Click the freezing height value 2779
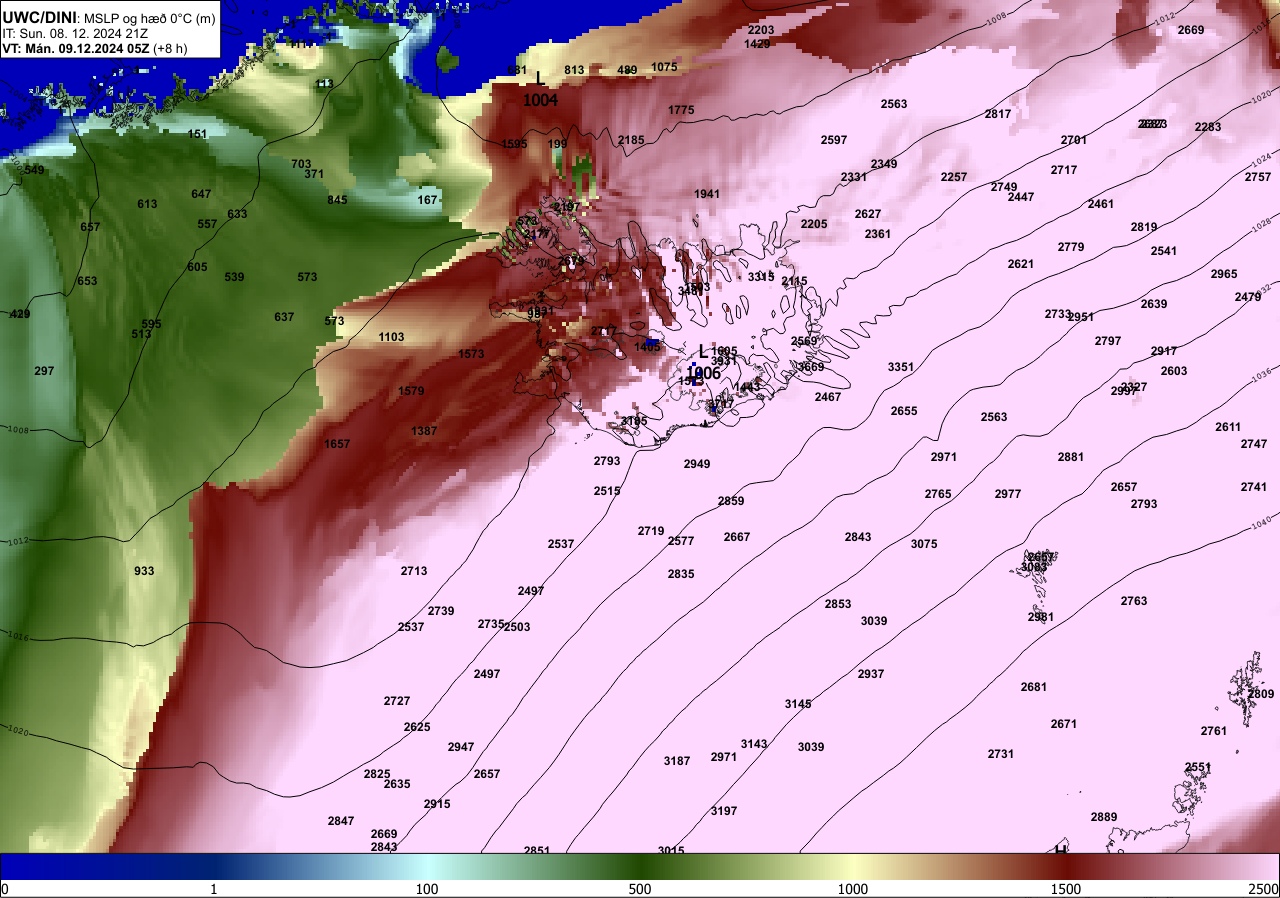 [x=1071, y=247]
